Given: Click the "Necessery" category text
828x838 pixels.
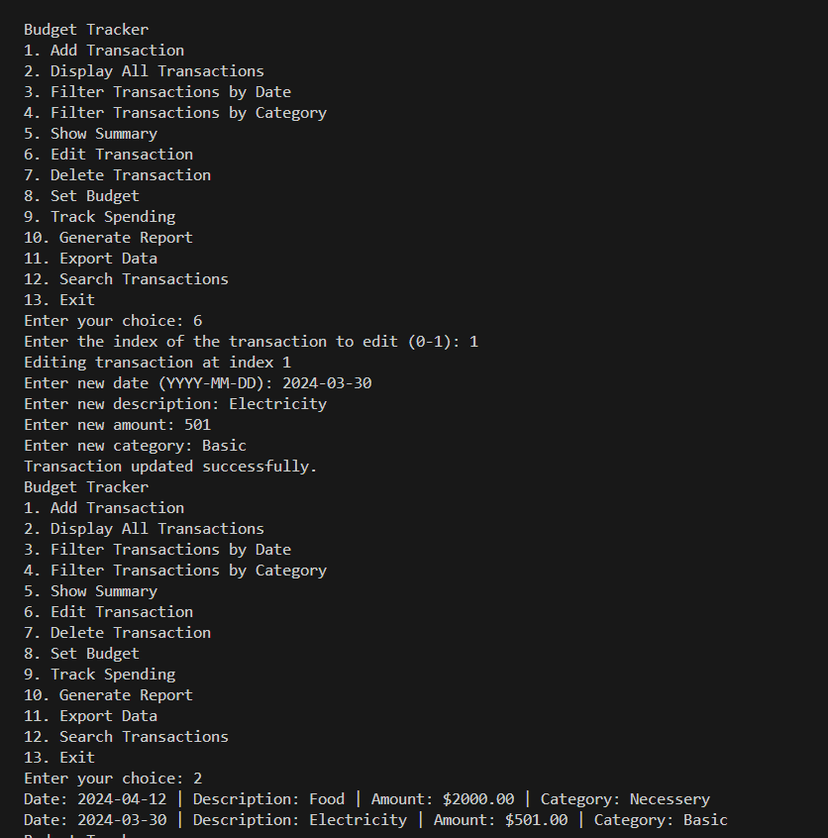Looking at the screenshot, I should 669,799.
